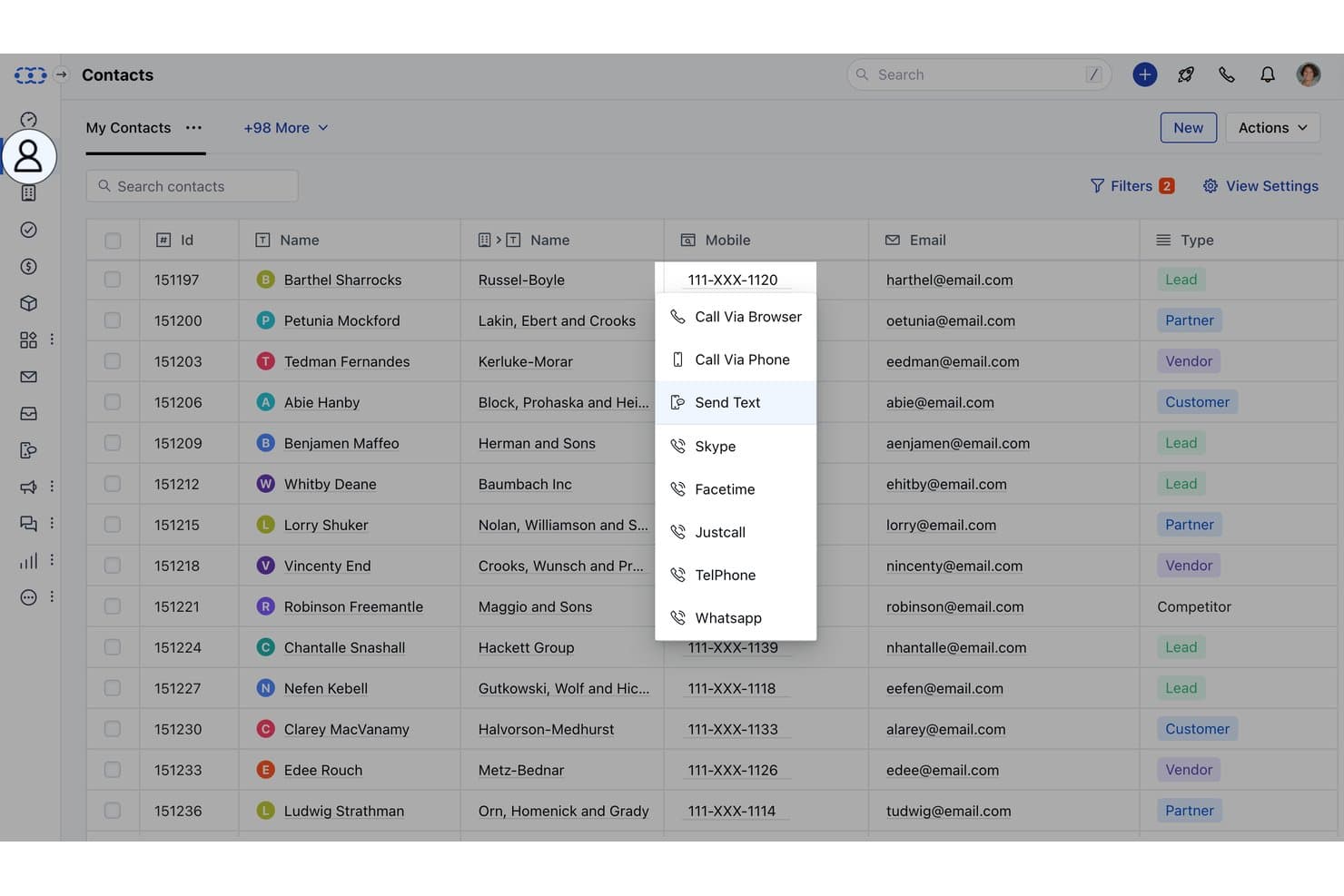Check the box for Ludwig Strathman row

pyautogui.click(x=113, y=811)
